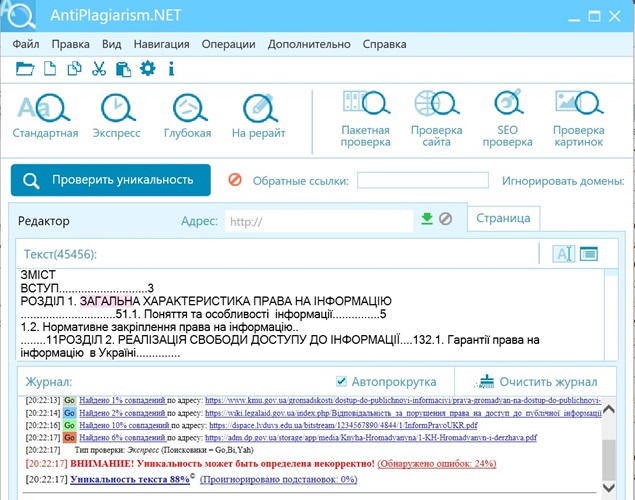Open the Справка menu

click(384, 44)
